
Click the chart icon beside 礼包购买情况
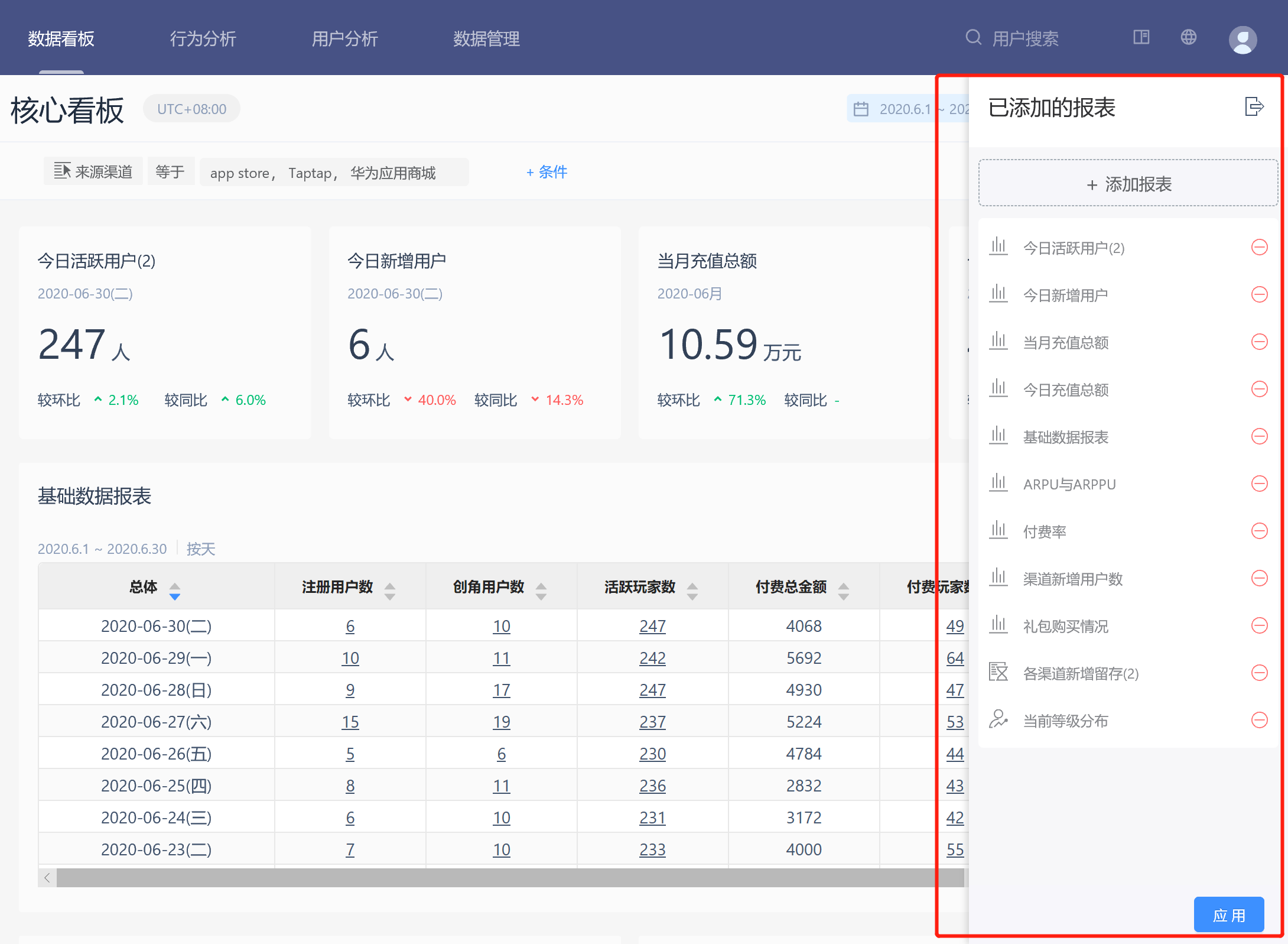(x=998, y=625)
